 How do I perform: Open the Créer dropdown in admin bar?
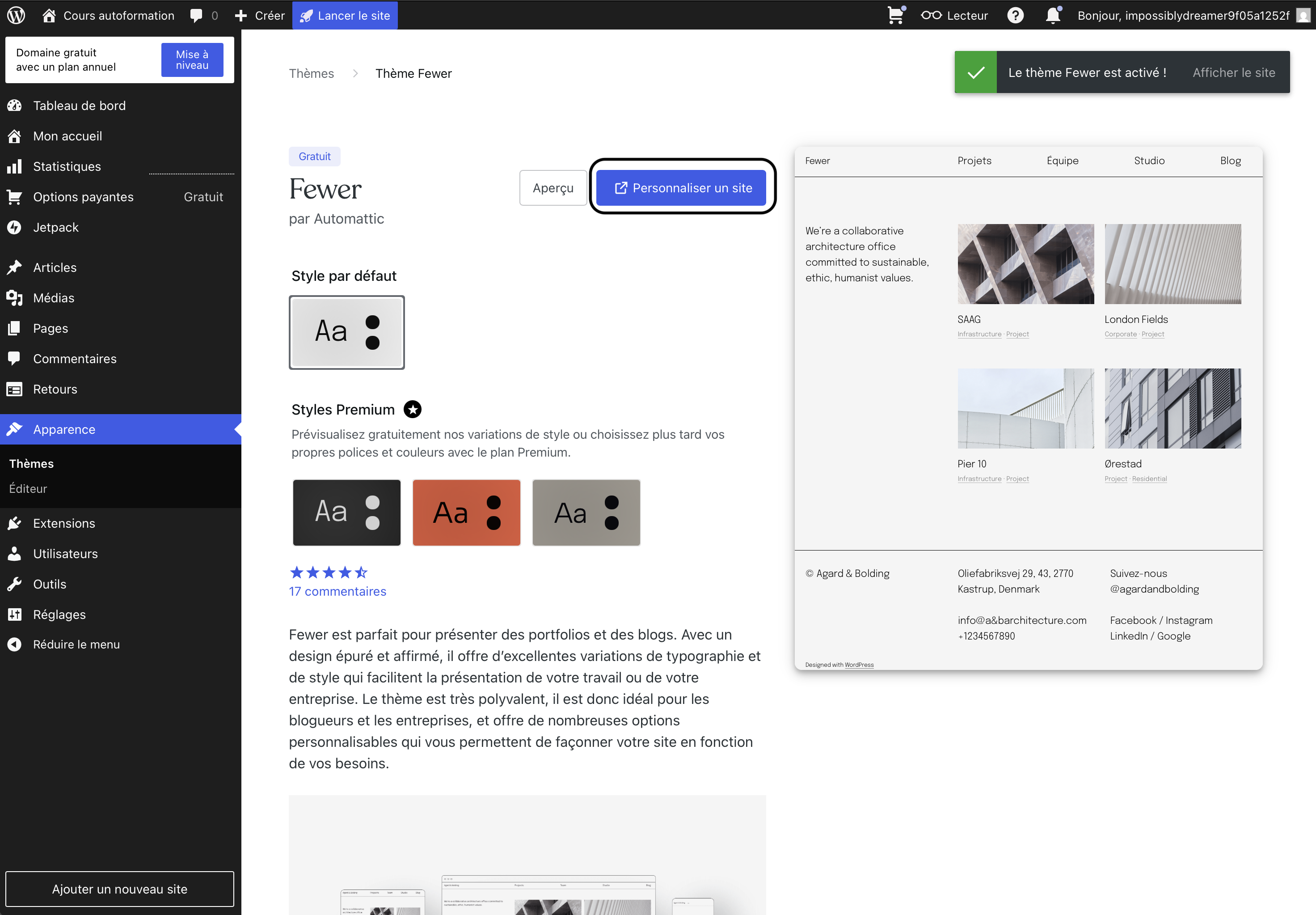pos(260,16)
